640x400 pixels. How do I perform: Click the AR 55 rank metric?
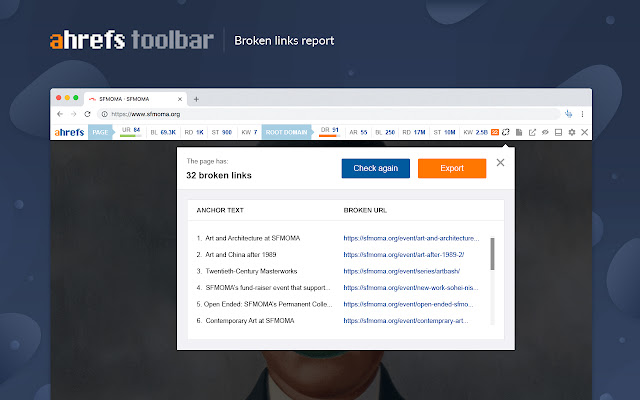pyautogui.click(x=358, y=132)
